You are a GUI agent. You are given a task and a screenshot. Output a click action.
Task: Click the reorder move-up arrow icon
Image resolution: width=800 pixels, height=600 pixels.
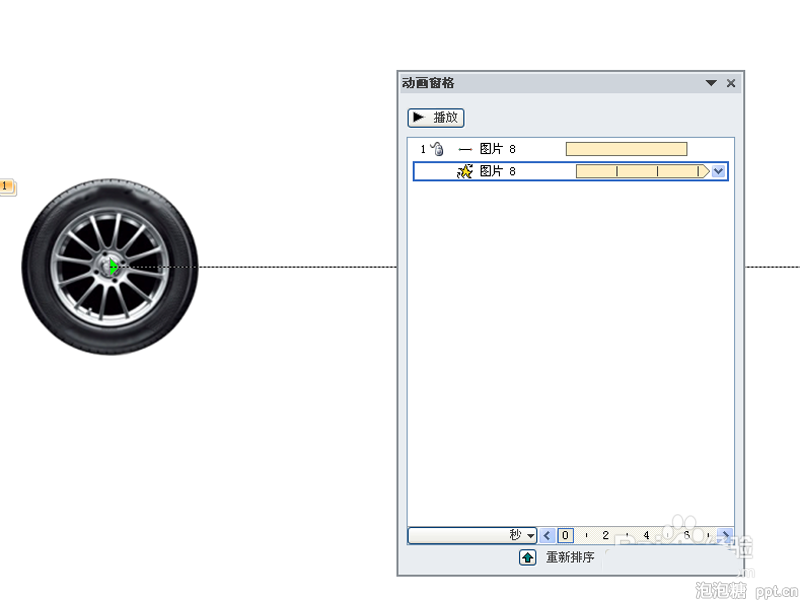coord(527,558)
